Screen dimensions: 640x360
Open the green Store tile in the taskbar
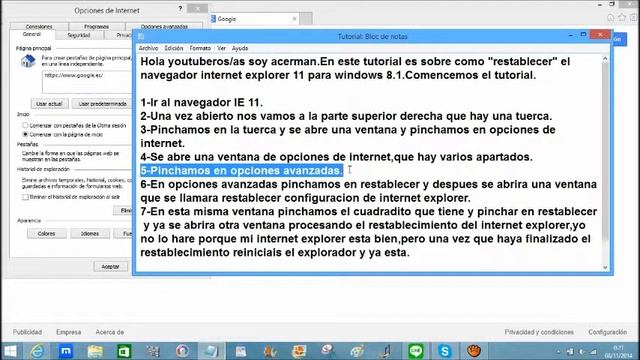tap(124, 351)
